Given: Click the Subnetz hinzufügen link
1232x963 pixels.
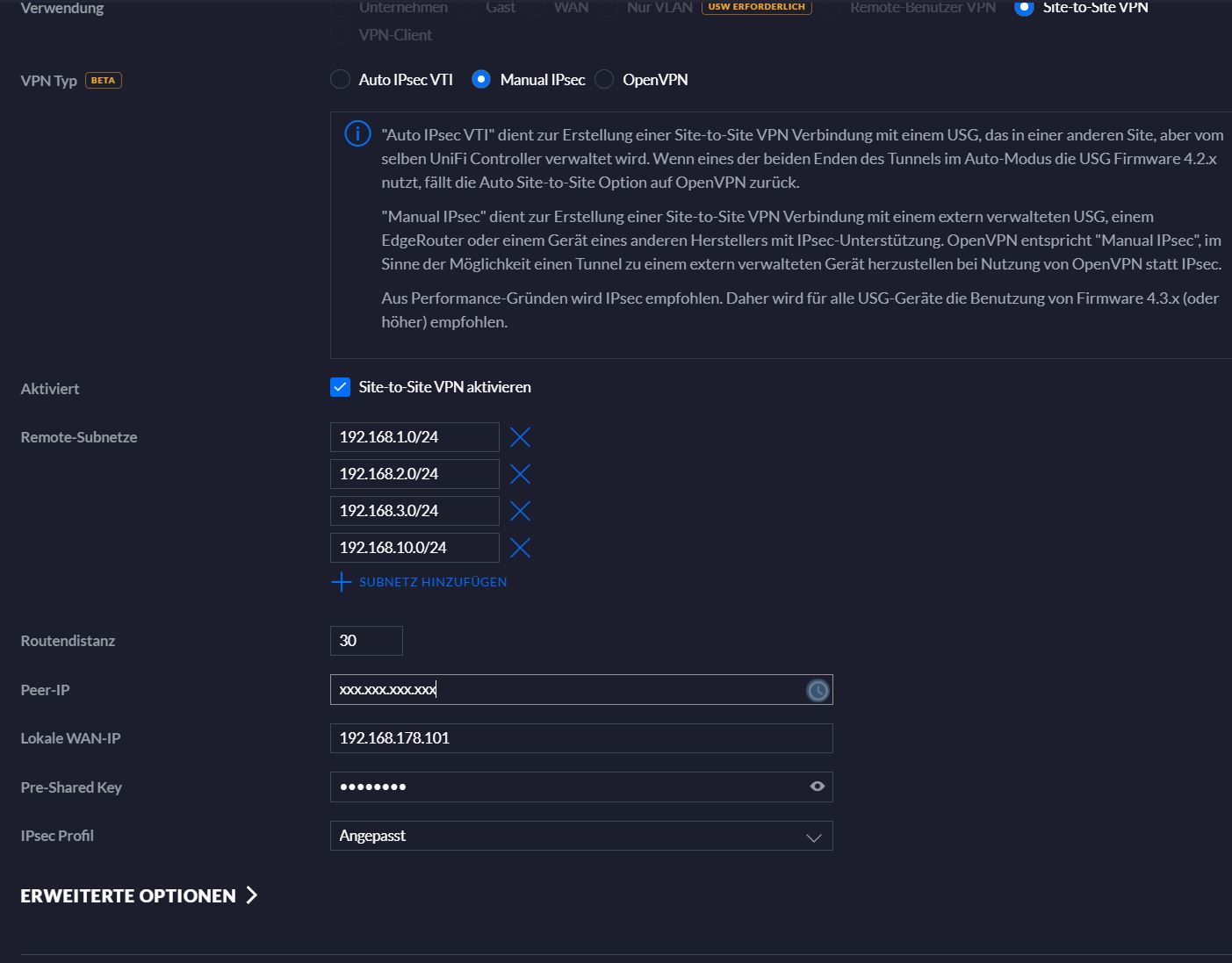Looking at the screenshot, I should point(432,582).
